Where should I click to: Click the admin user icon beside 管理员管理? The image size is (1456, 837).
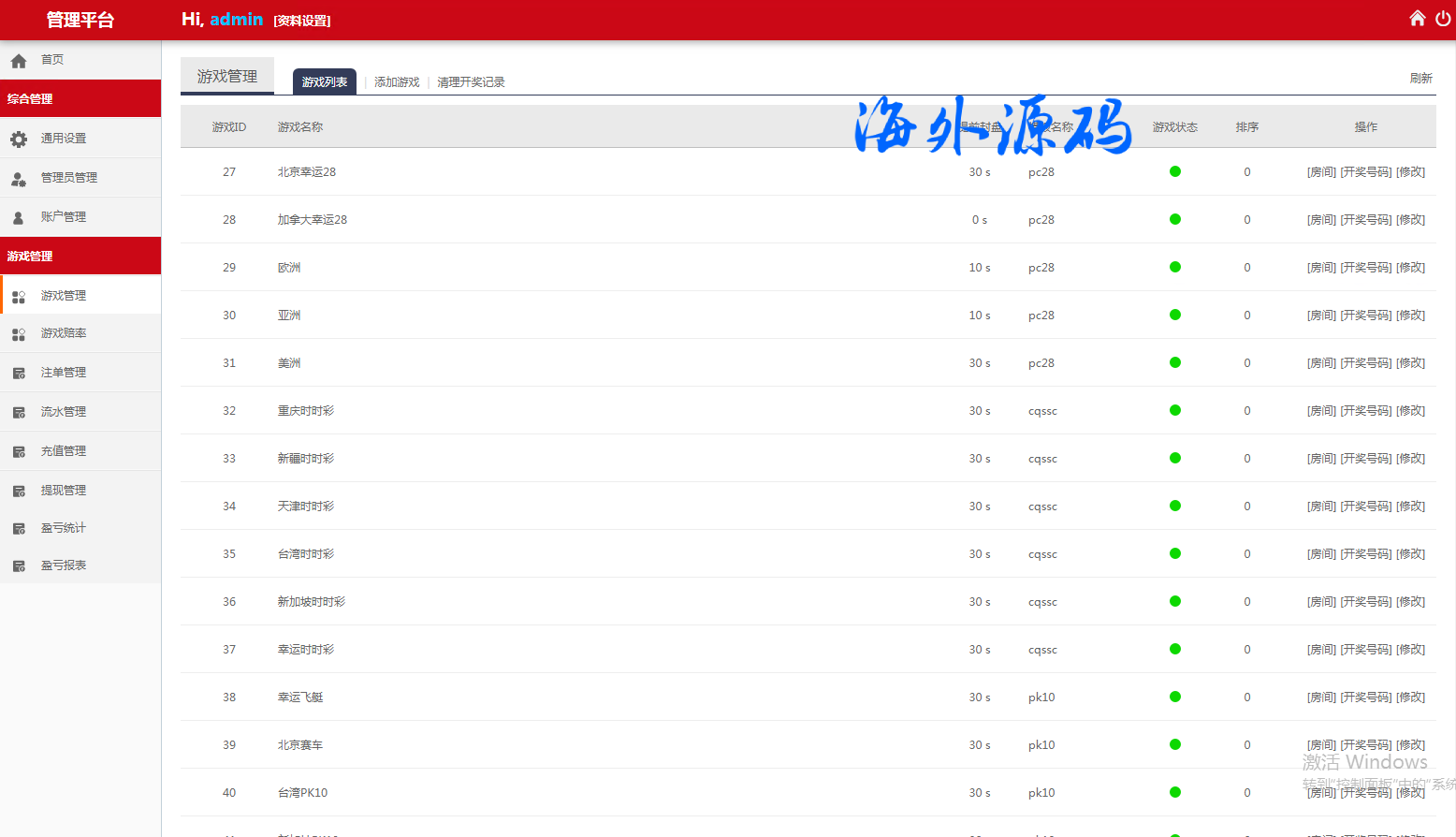point(19,178)
